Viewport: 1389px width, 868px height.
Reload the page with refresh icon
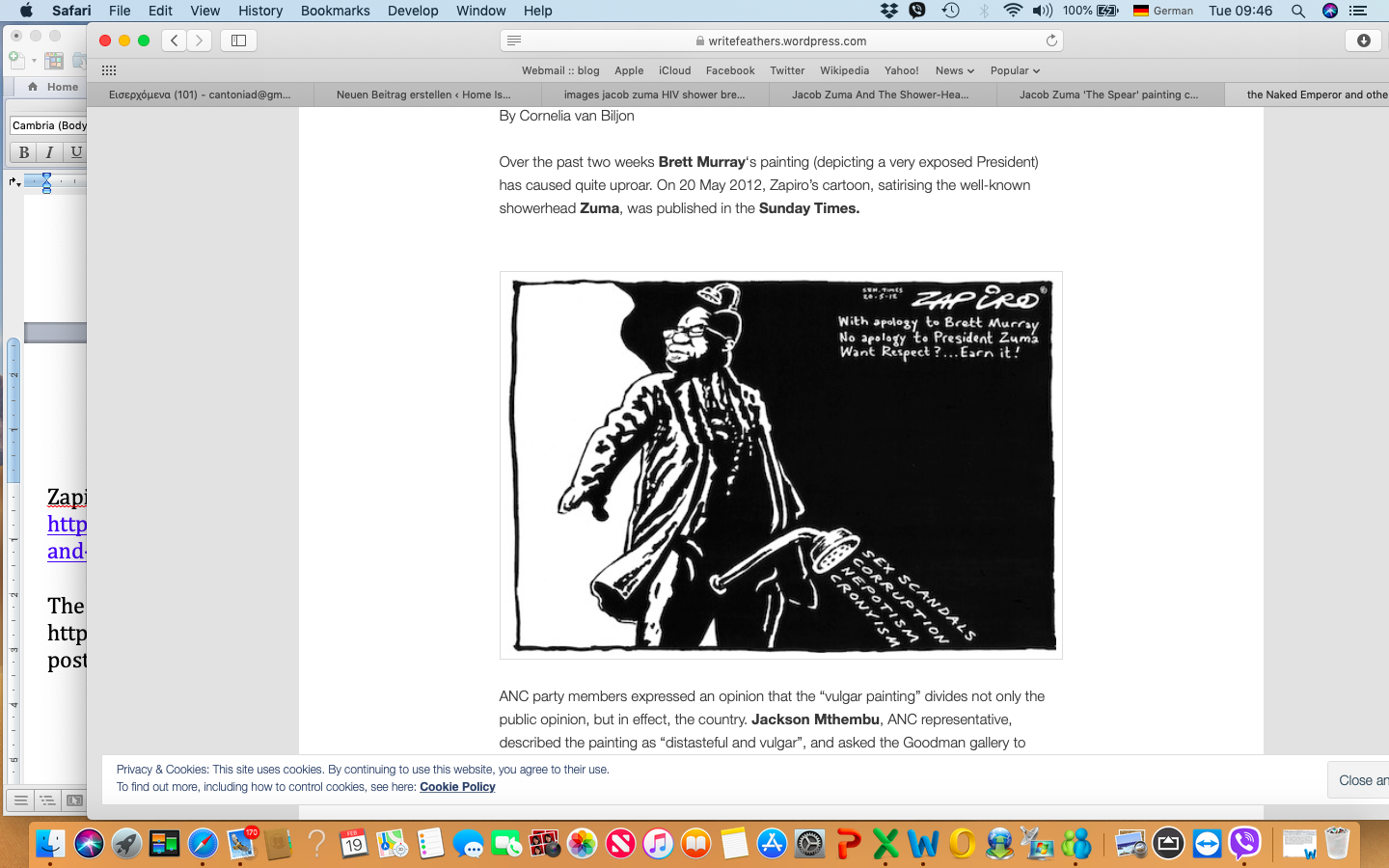pyautogui.click(x=1051, y=41)
